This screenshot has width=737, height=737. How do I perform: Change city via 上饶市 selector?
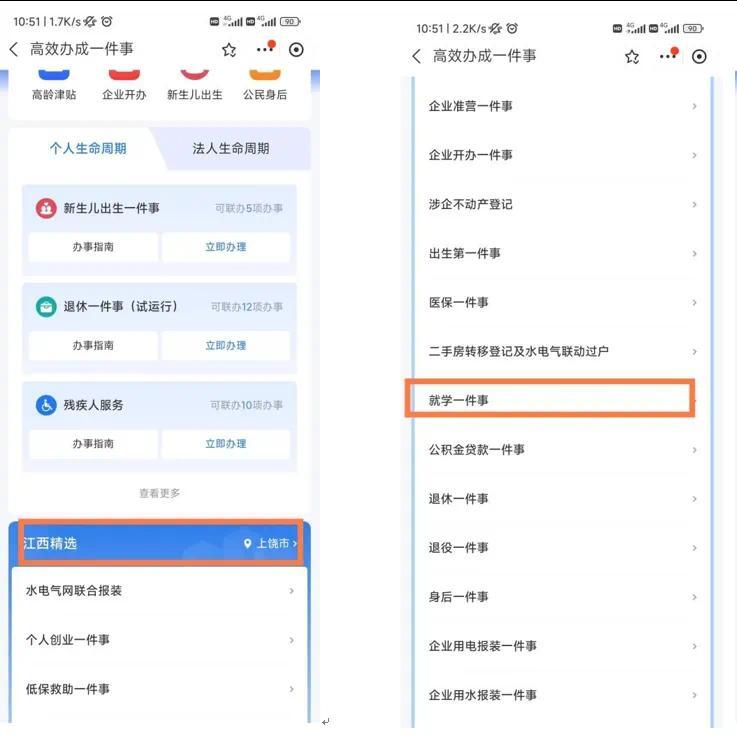pos(271,544)
